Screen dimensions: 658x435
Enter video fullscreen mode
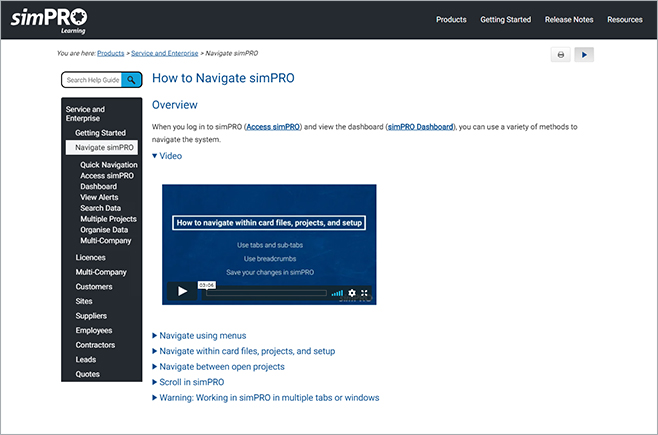364,293
